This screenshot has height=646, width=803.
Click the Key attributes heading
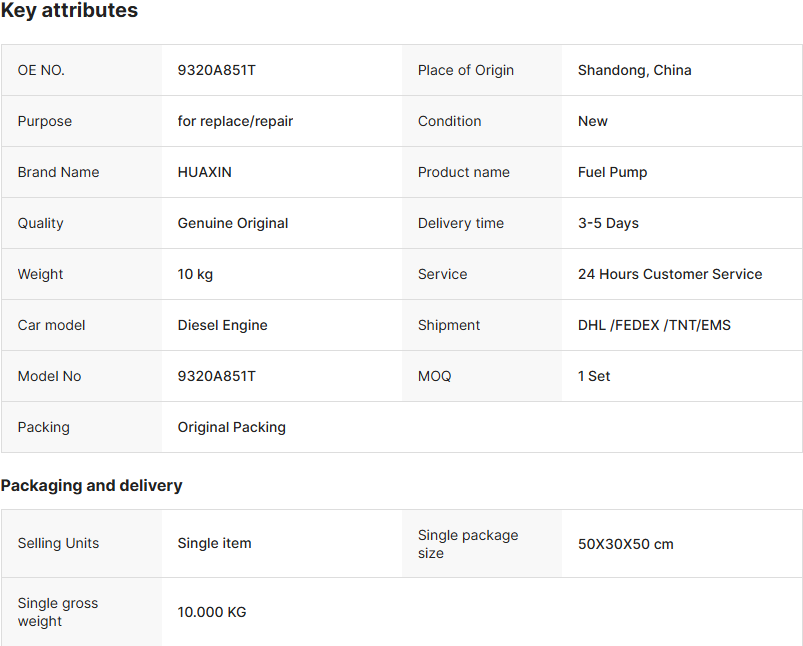click(69, 10)
